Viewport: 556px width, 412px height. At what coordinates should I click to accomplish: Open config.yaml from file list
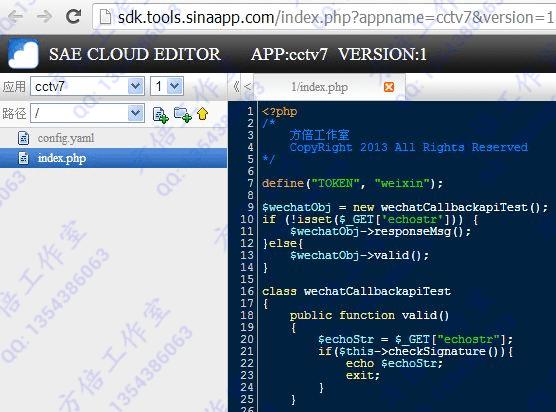point(66,138)
